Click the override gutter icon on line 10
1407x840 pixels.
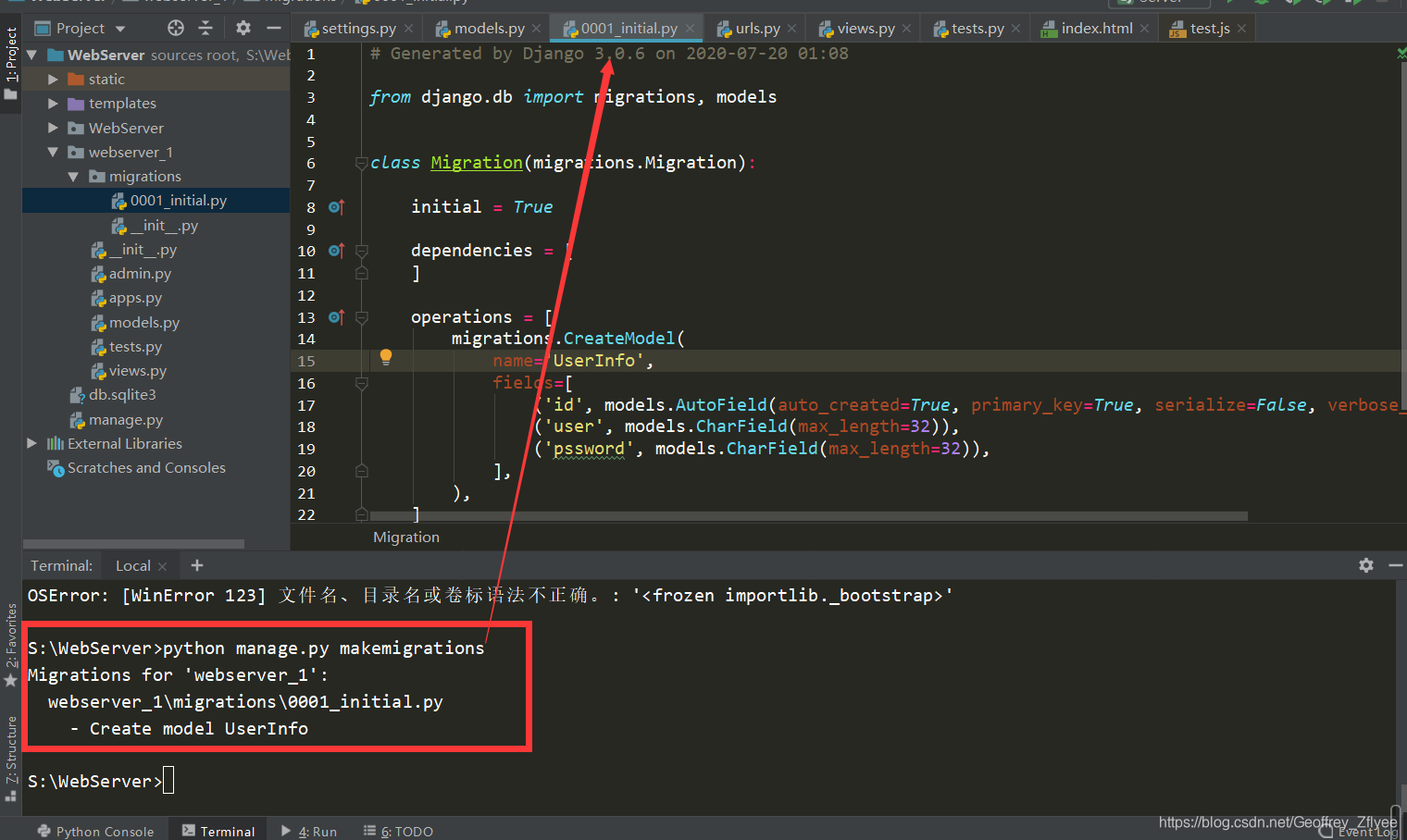(336, 251)
